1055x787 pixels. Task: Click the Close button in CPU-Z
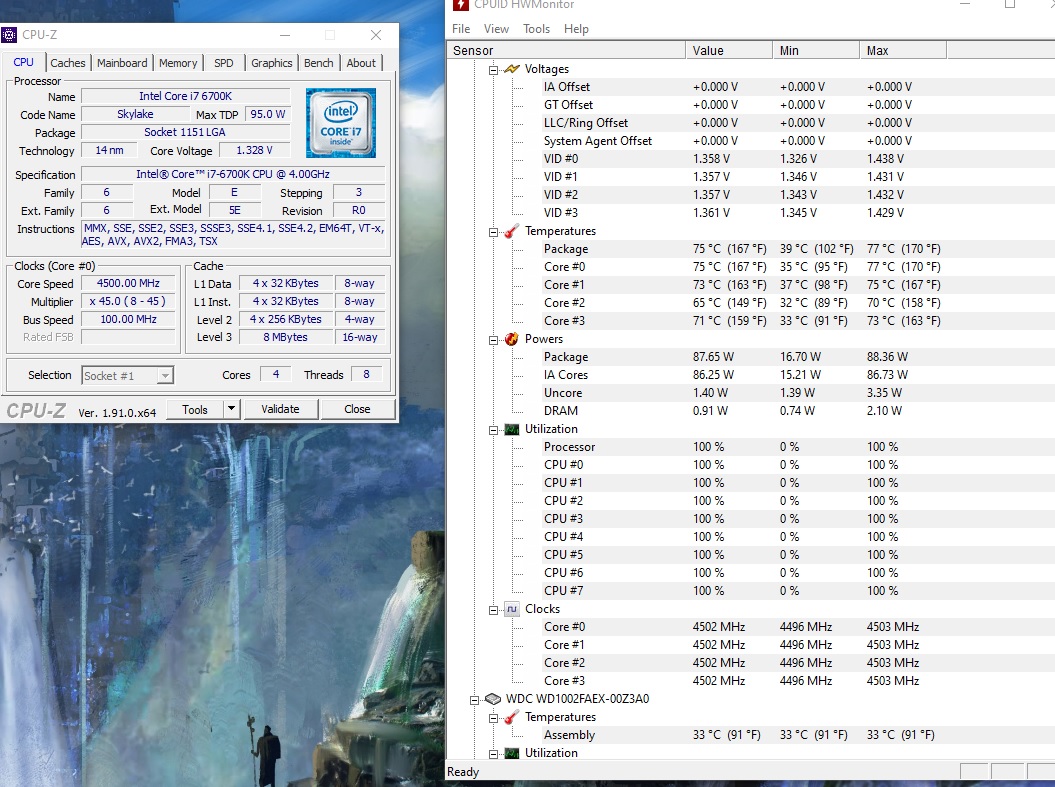click(x=357, y=409)
